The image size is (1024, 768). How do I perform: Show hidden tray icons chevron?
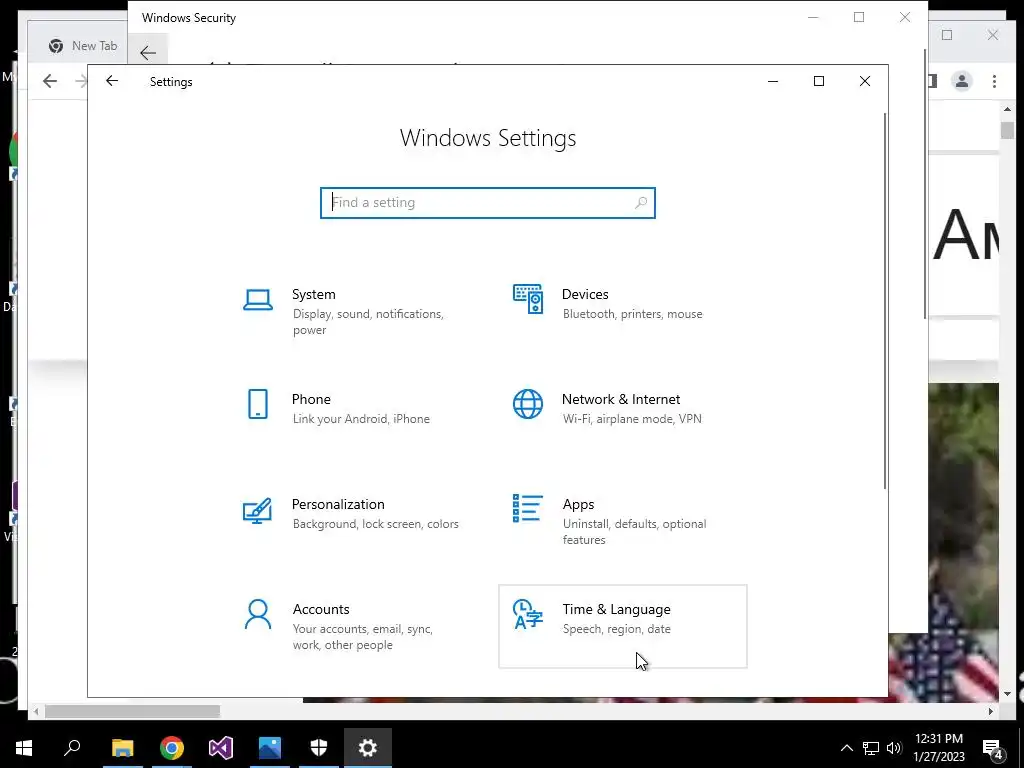[x=846, y=748]
